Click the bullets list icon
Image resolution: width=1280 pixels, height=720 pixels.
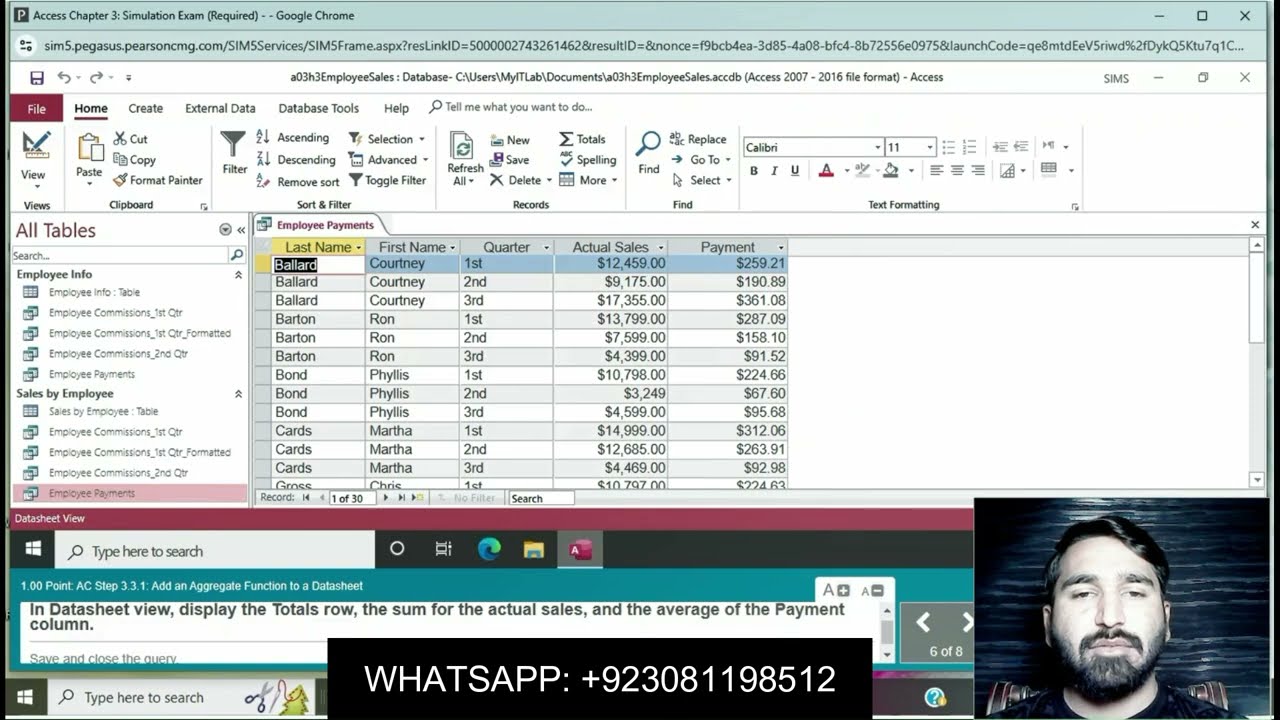click(948, 147)
